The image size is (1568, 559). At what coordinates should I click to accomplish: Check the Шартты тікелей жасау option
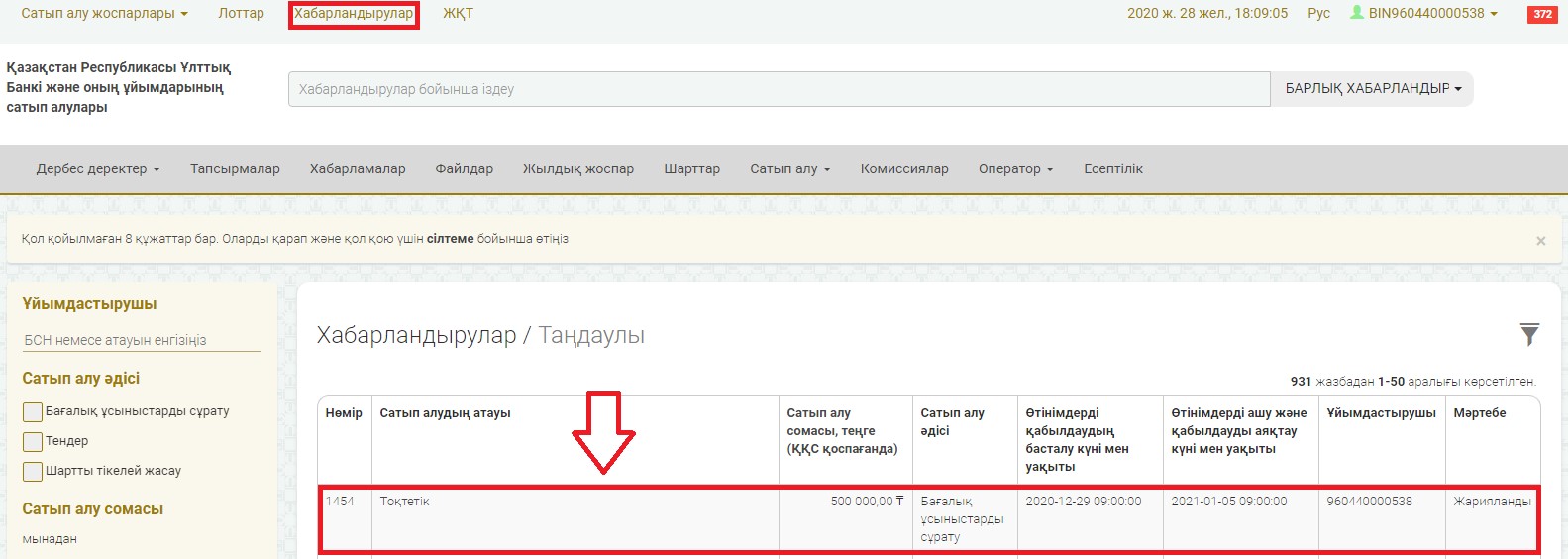[33, 471]
